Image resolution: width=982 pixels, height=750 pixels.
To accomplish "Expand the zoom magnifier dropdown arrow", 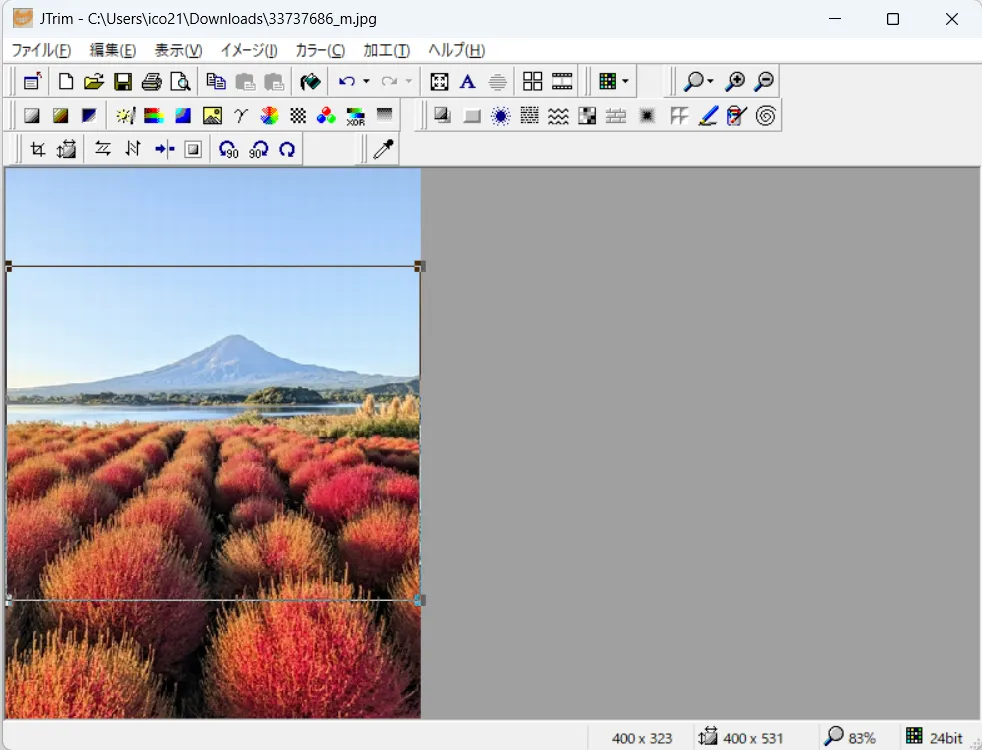I will (x=710, y=82).
